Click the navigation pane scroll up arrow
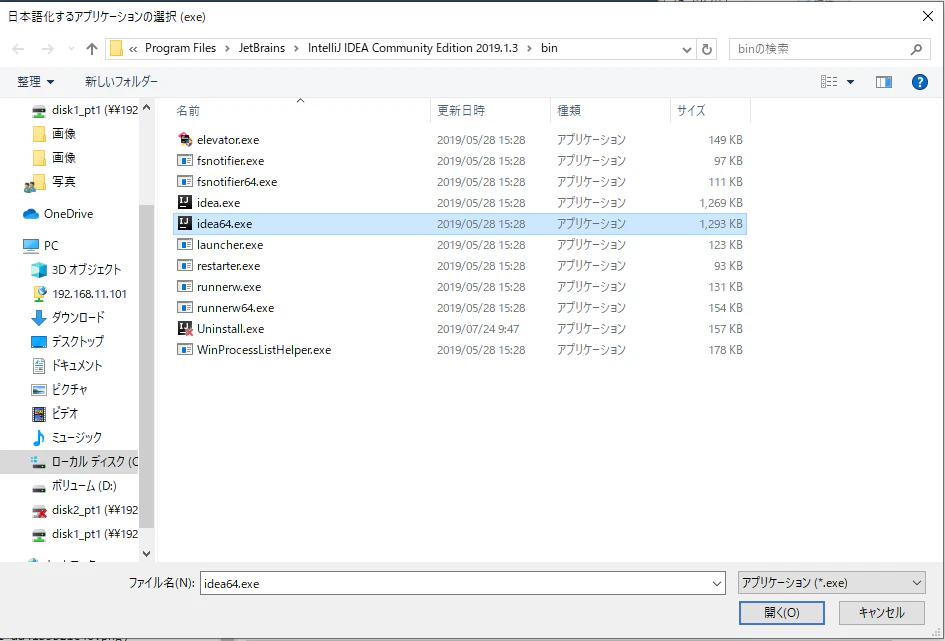This screenshot has width=945, height=641. click(x=146, y=108)
